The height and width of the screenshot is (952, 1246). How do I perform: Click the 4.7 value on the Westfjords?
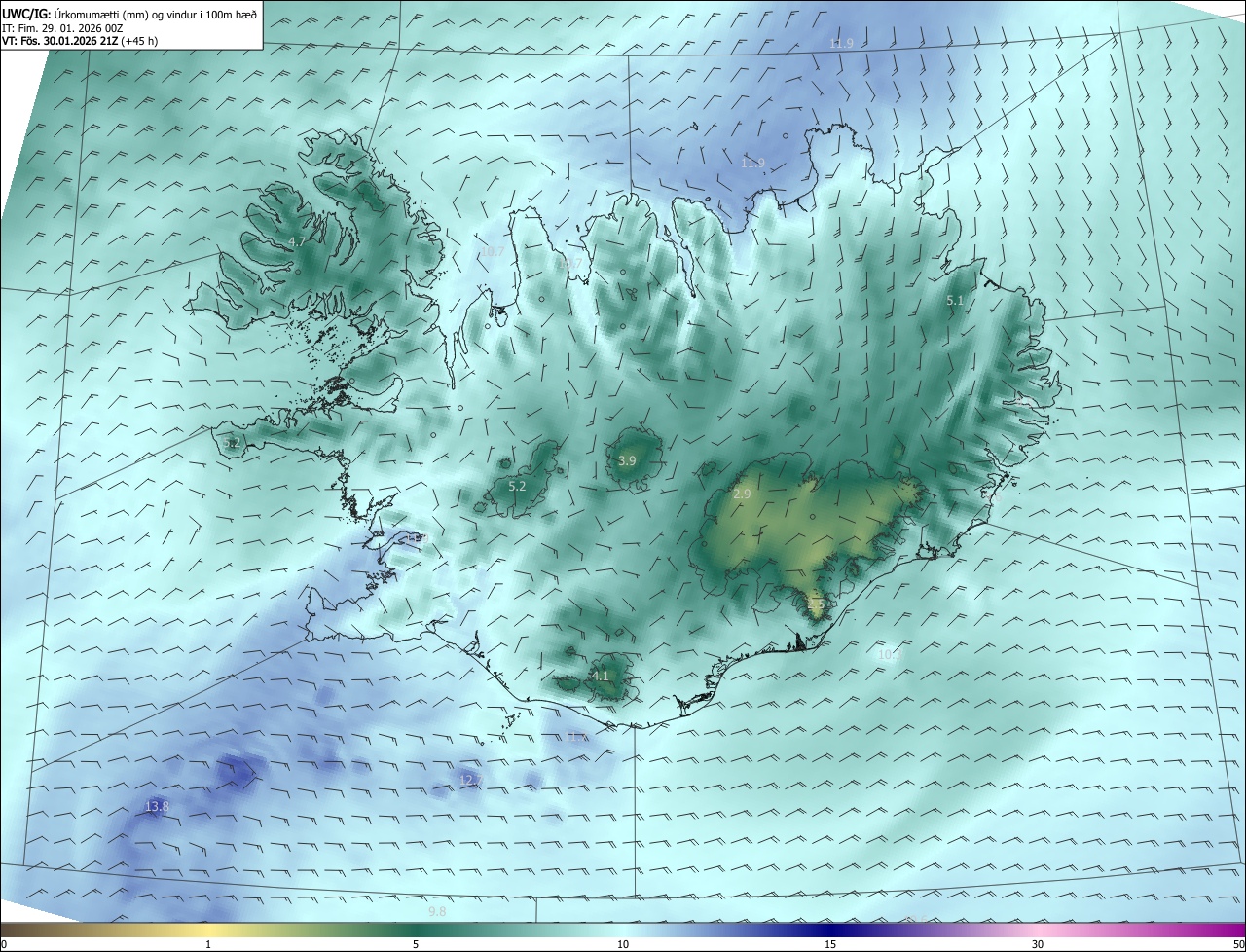tap(297, 241)
